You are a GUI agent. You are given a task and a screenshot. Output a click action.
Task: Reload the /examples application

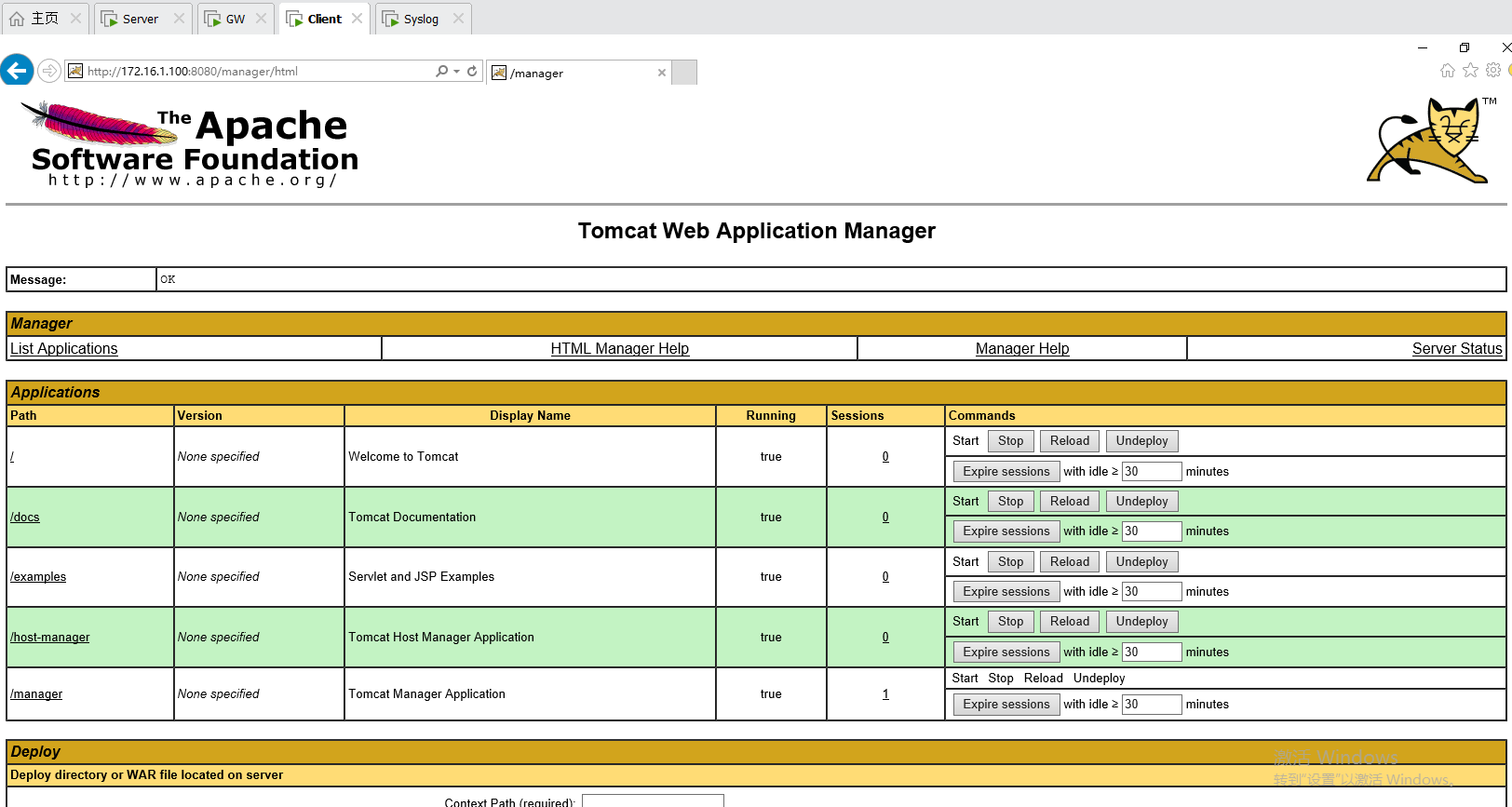coord(1070,561)
